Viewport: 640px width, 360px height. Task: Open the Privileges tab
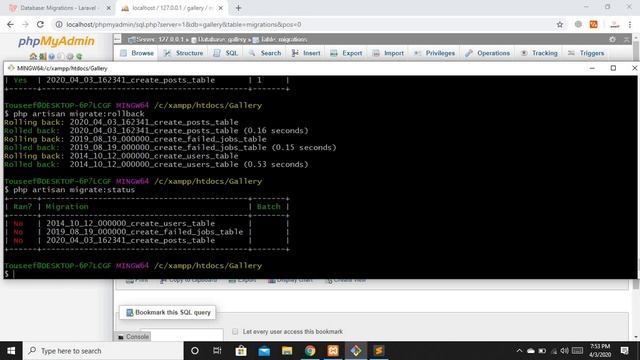click(434, 53)
